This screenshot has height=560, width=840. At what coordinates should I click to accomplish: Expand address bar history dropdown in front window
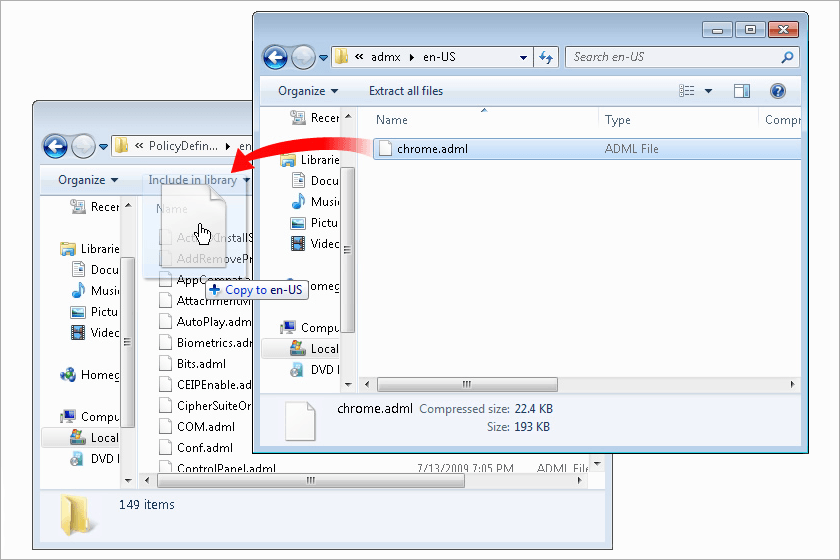[523, 57]
